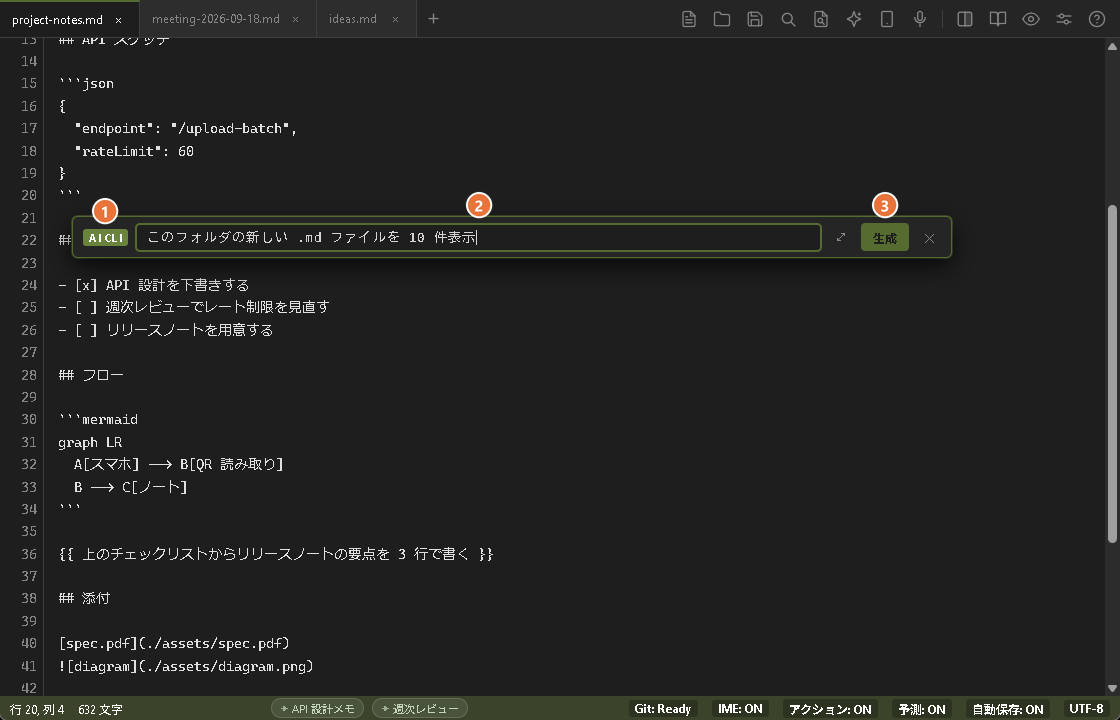
Task: Open settings via the sliders icon
Action: (x=1064, y=19)
